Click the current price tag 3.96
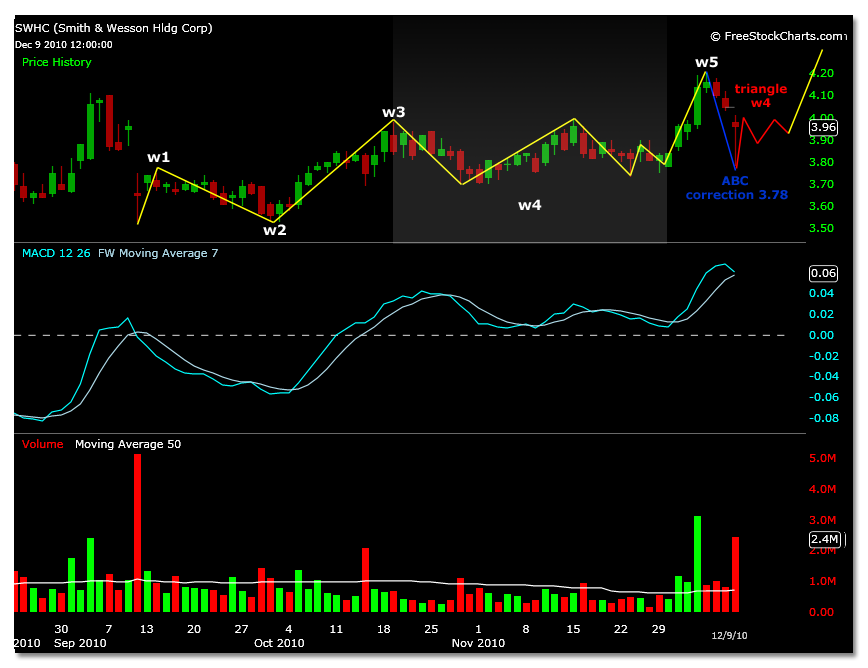868x668 pixels. tap(823, 127)
